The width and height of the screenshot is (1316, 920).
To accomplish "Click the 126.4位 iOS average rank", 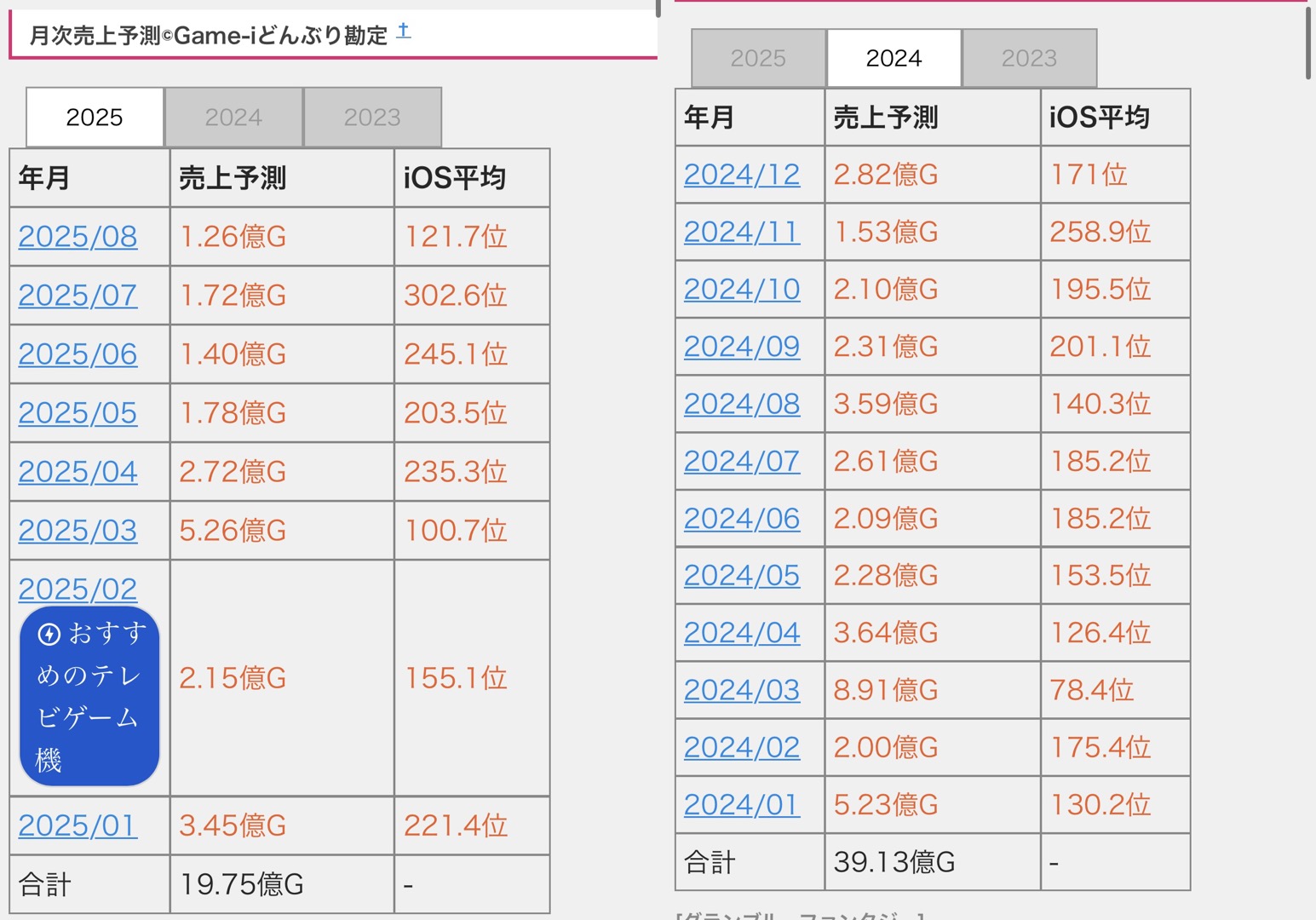I will pyautogui.click(x=1100, y=633).
